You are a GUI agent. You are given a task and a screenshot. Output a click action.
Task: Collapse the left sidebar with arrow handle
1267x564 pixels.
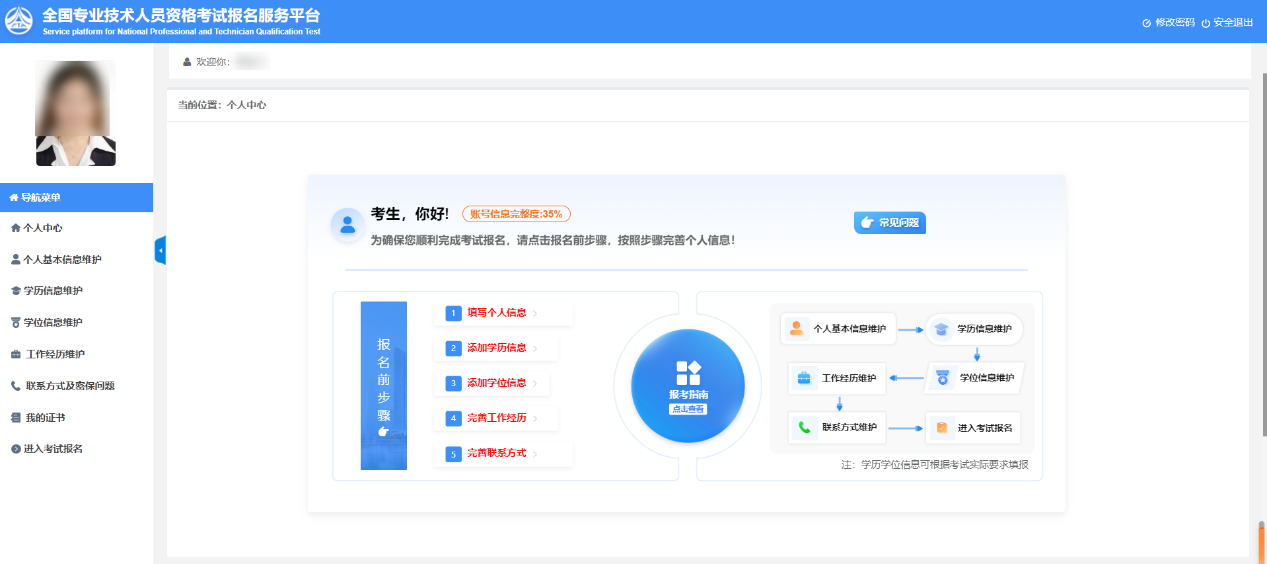(160, 251)
